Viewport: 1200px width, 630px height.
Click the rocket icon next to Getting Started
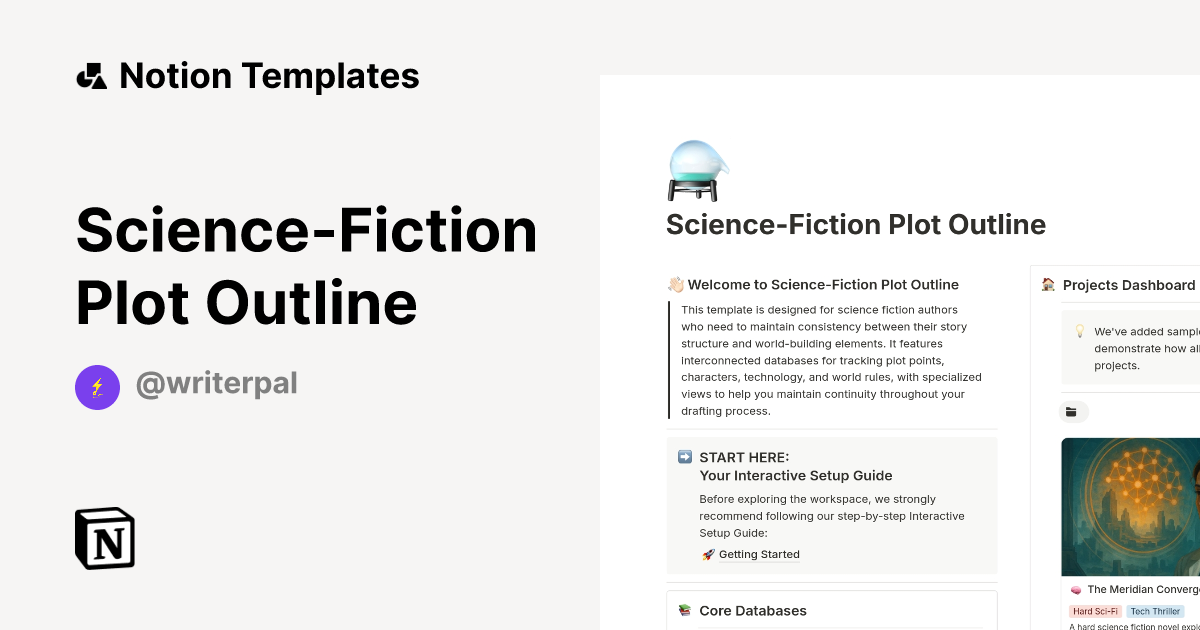click(708, 554)
